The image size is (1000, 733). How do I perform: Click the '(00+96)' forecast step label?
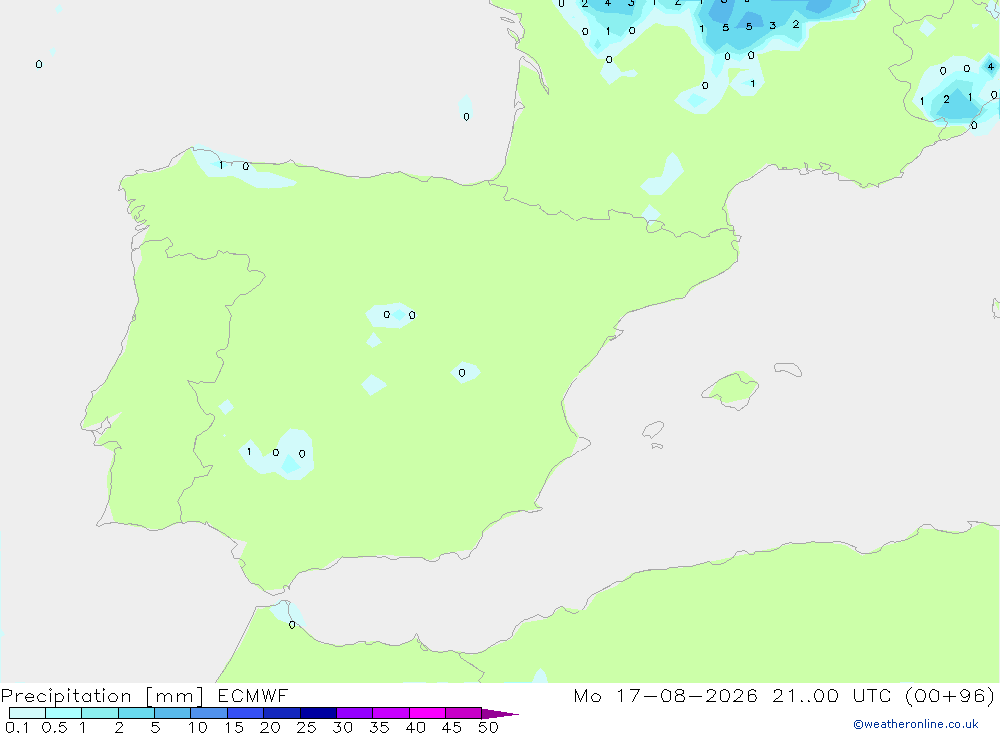(950, 695)
